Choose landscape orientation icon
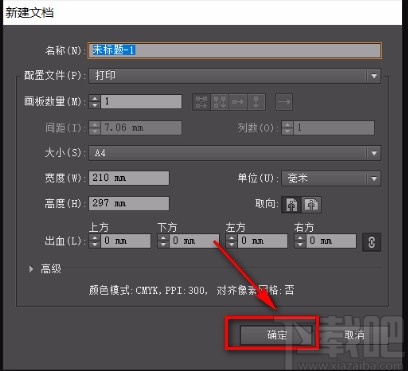This screenshot has width=408, height=371. (311, 204)
